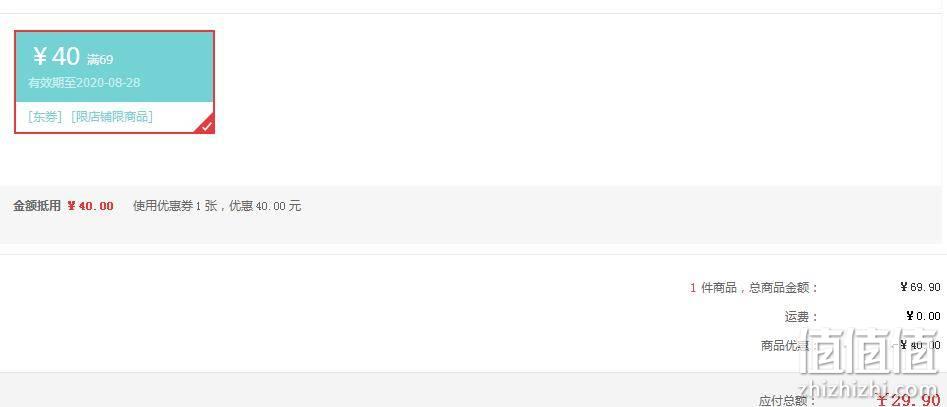Click the 金额抵用 label
The width and height of the screenshot is (947, 407).
coord(37,205)
